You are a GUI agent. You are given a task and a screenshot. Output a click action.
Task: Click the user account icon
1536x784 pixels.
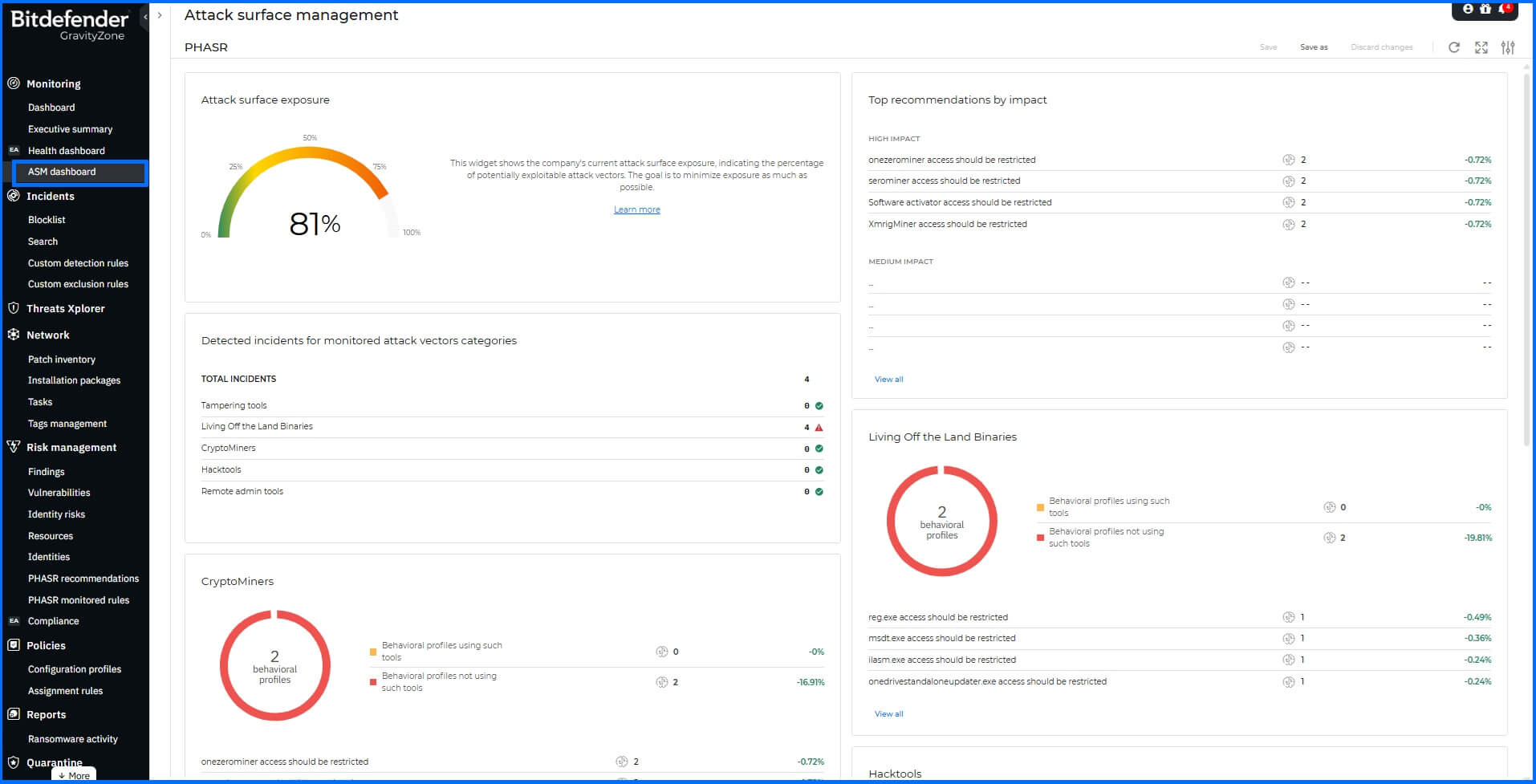point(1468,9)
